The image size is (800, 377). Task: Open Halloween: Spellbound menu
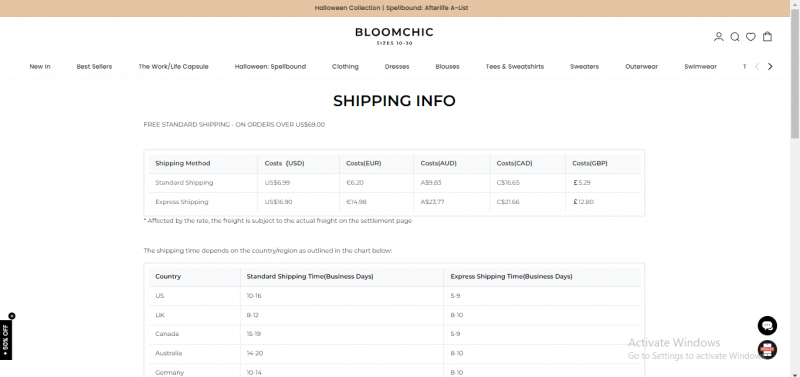tap(270, 66)
